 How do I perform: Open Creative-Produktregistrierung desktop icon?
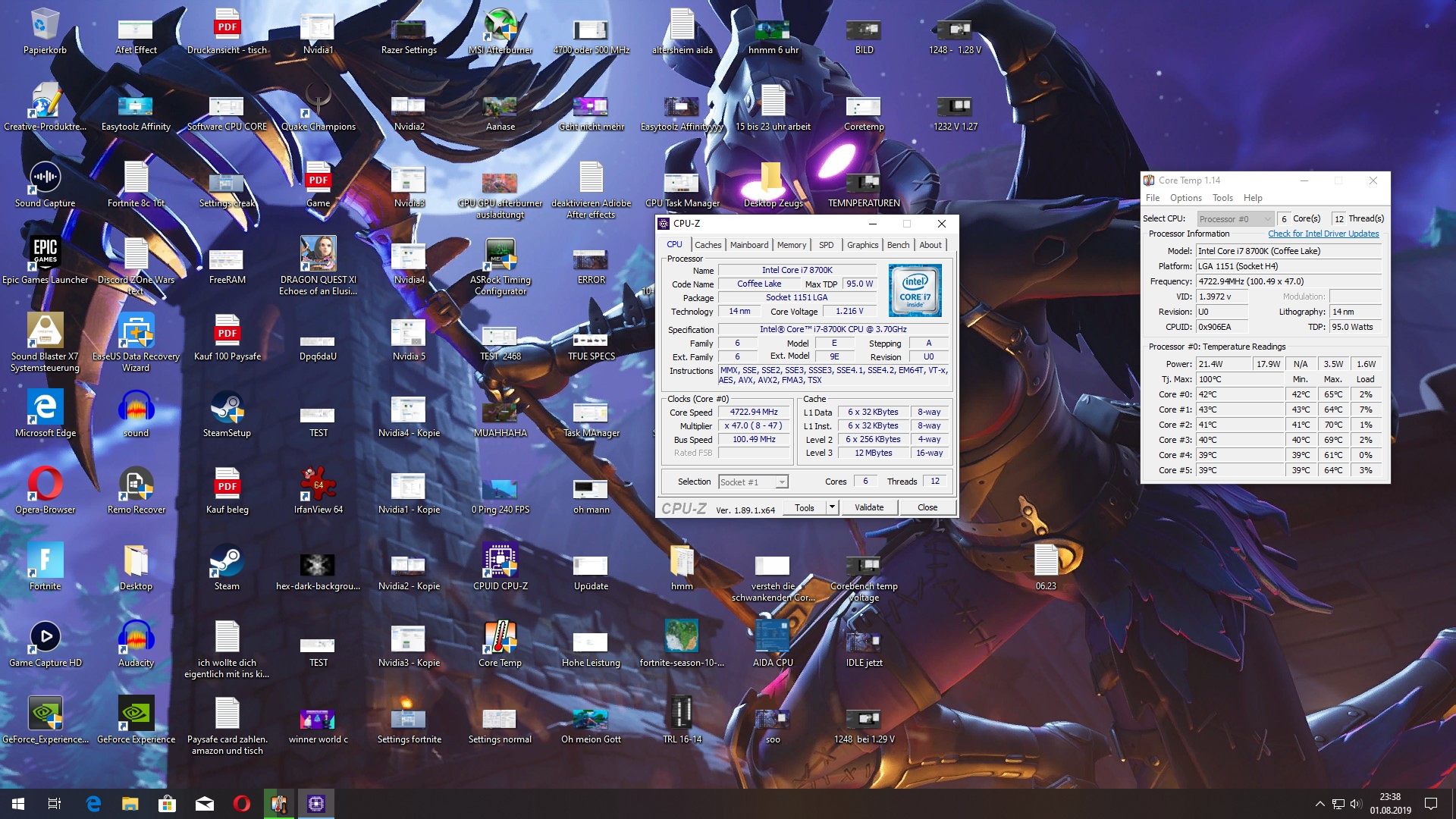tap(45, 108)
